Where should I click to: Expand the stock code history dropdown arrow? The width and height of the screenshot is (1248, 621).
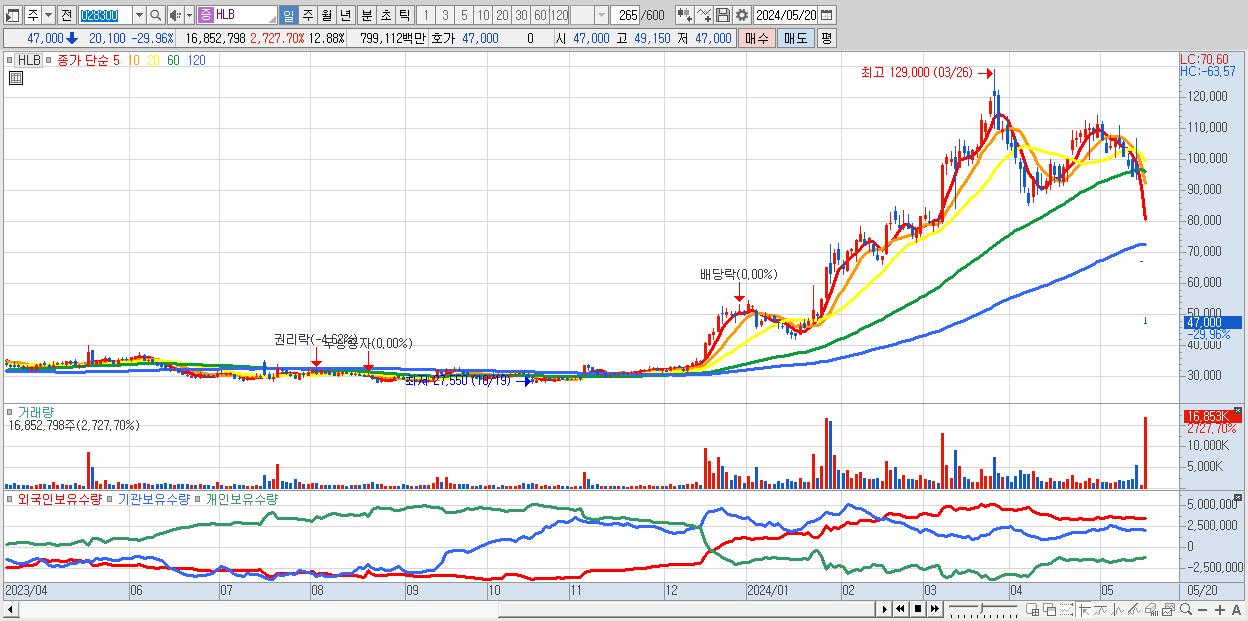click(x=139, y=15)
